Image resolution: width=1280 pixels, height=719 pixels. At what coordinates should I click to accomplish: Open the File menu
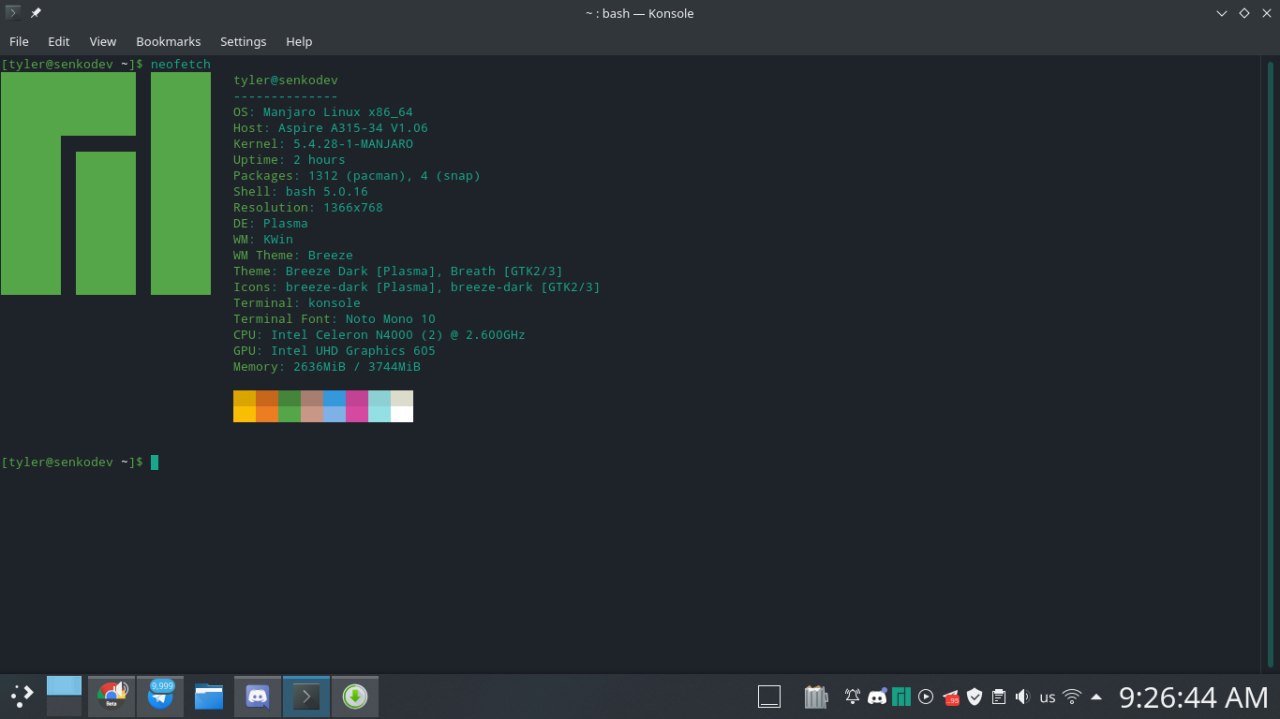pyautogui.click(x=19, y=41)
